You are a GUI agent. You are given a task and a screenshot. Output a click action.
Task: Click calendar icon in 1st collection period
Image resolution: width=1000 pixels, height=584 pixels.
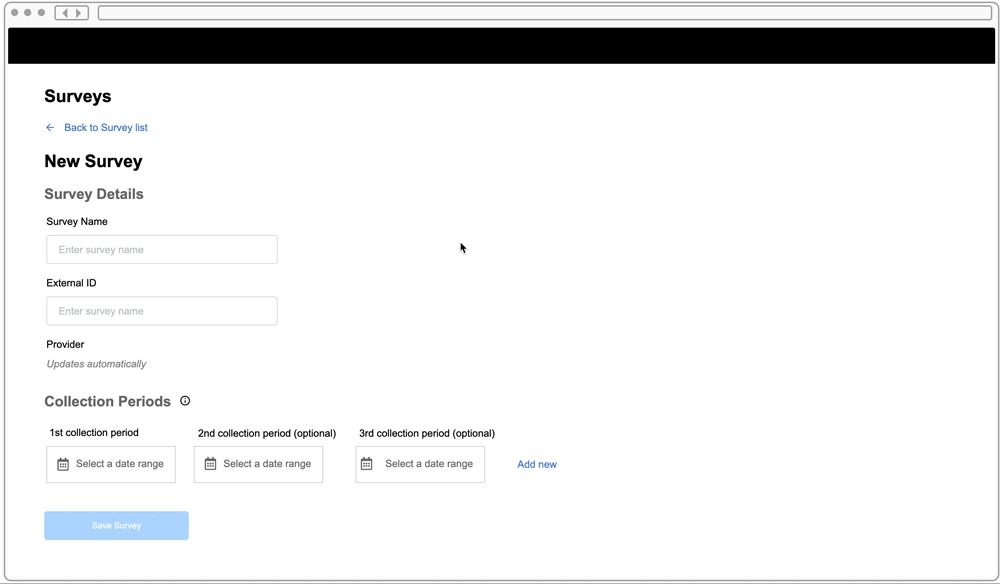(x=63, y=464)
